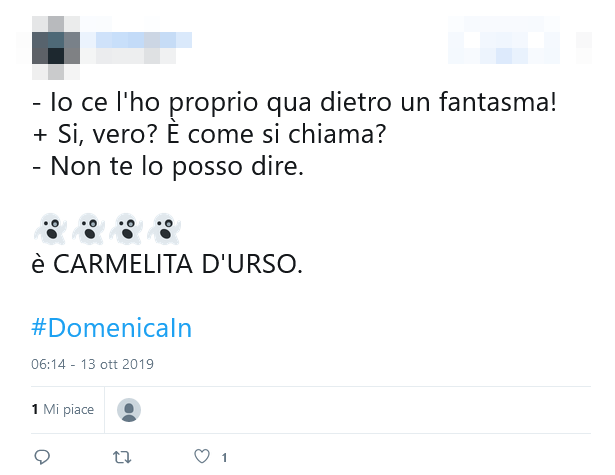Click the first line mentioning 'fantasma!'
Image resolution: width=615 pixels, height=475 pixels.
(294, 102)
